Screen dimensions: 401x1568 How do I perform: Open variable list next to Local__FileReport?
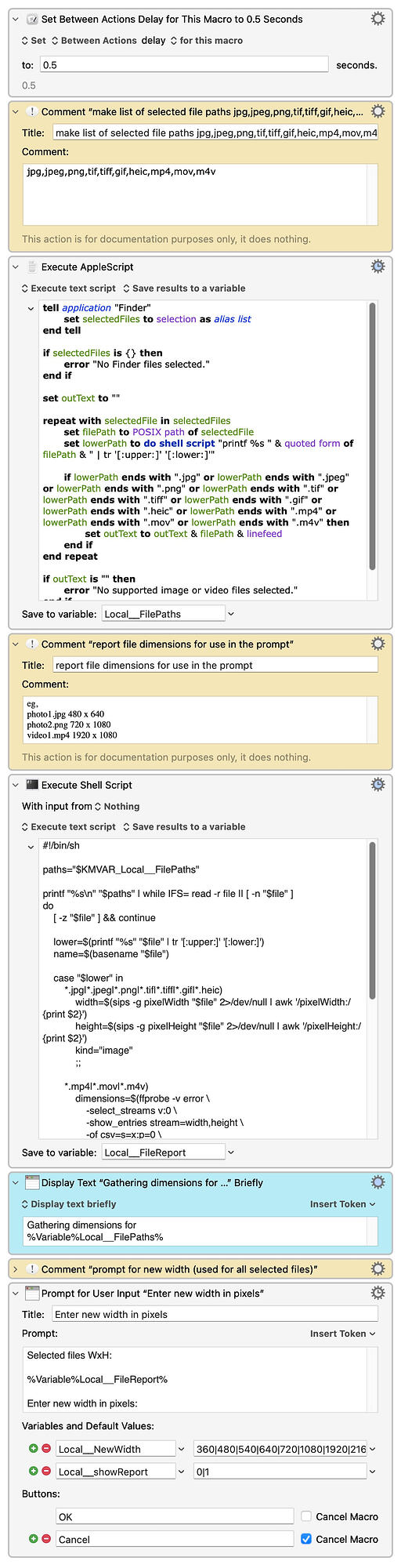[231, 1152]
